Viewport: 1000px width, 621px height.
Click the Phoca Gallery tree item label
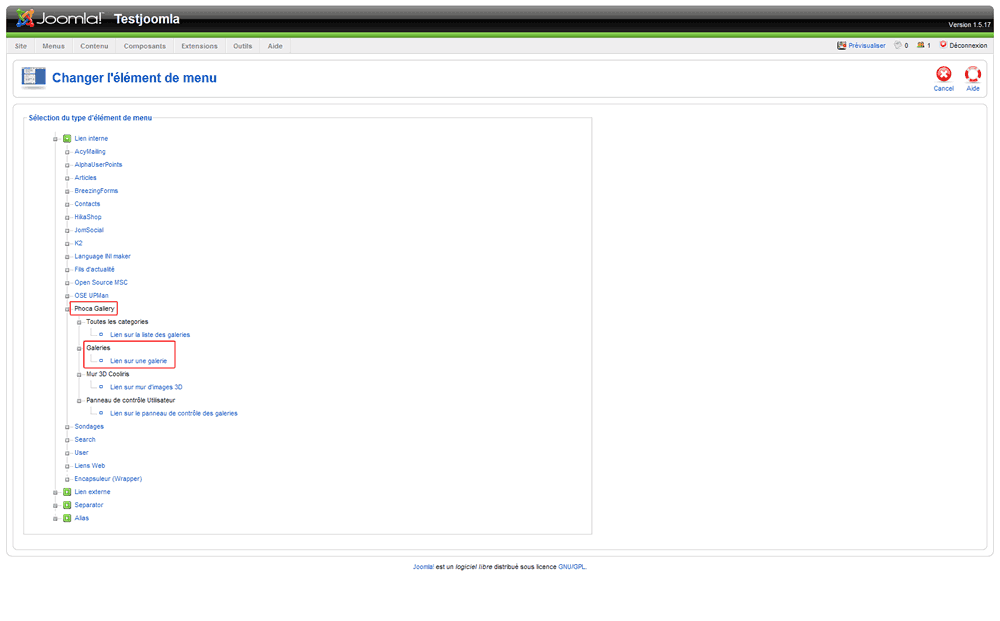point(94,309)
